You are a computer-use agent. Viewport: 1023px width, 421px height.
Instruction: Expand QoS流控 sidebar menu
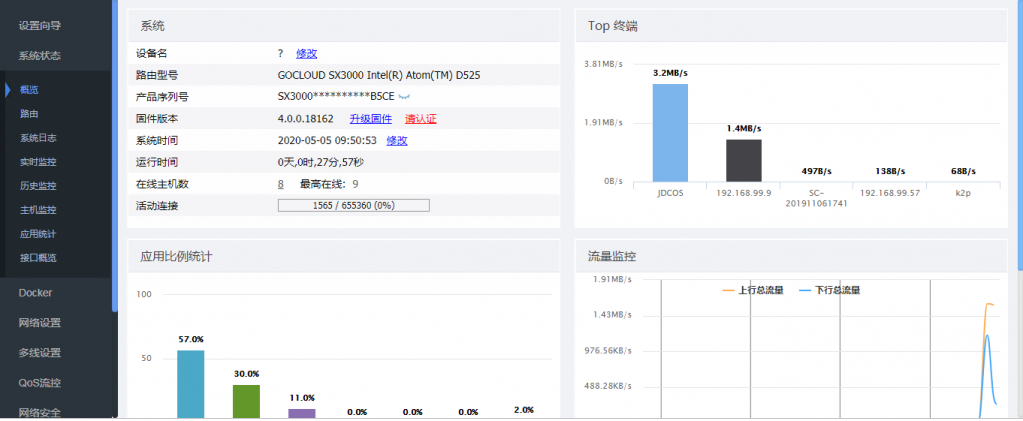click(x=40, y=383)
